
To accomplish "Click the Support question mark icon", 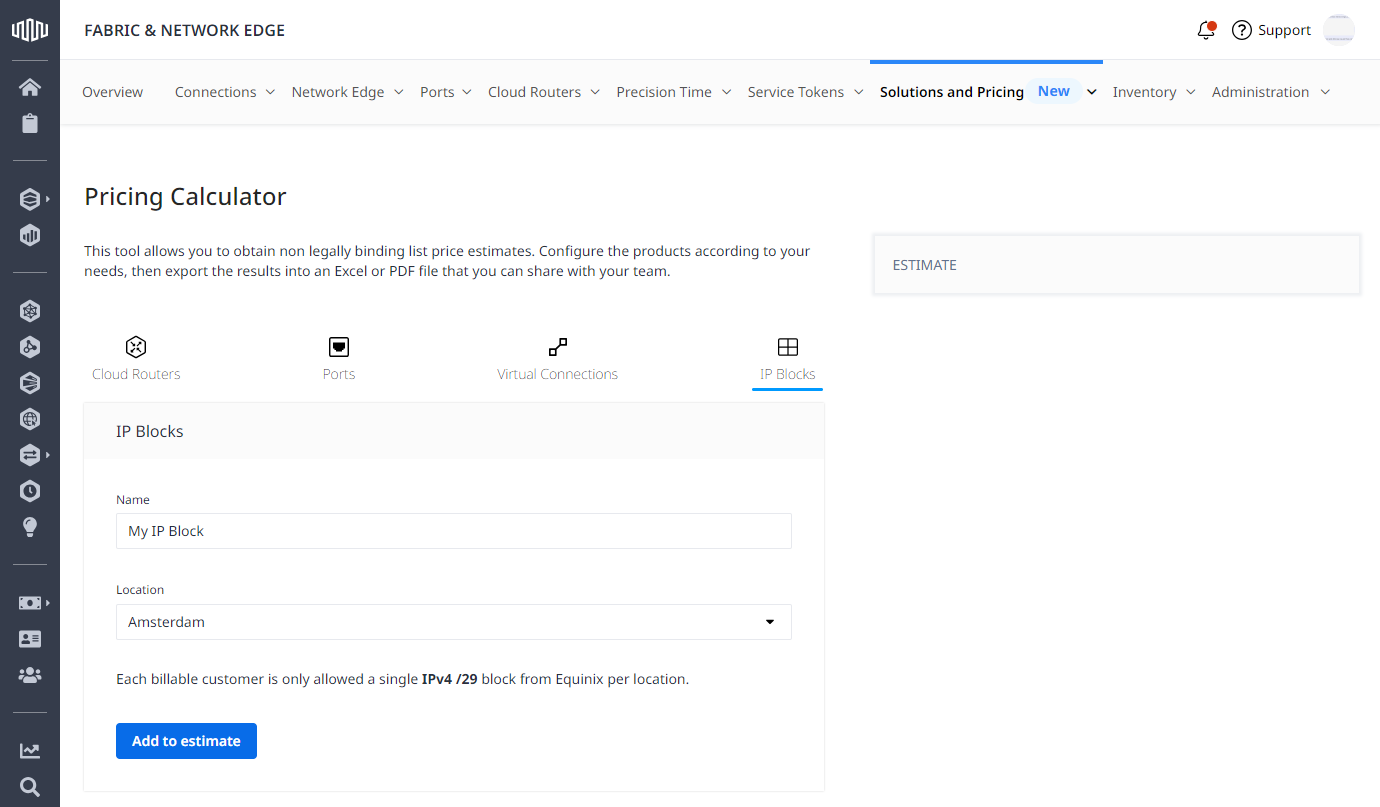I will (1242, 30).
